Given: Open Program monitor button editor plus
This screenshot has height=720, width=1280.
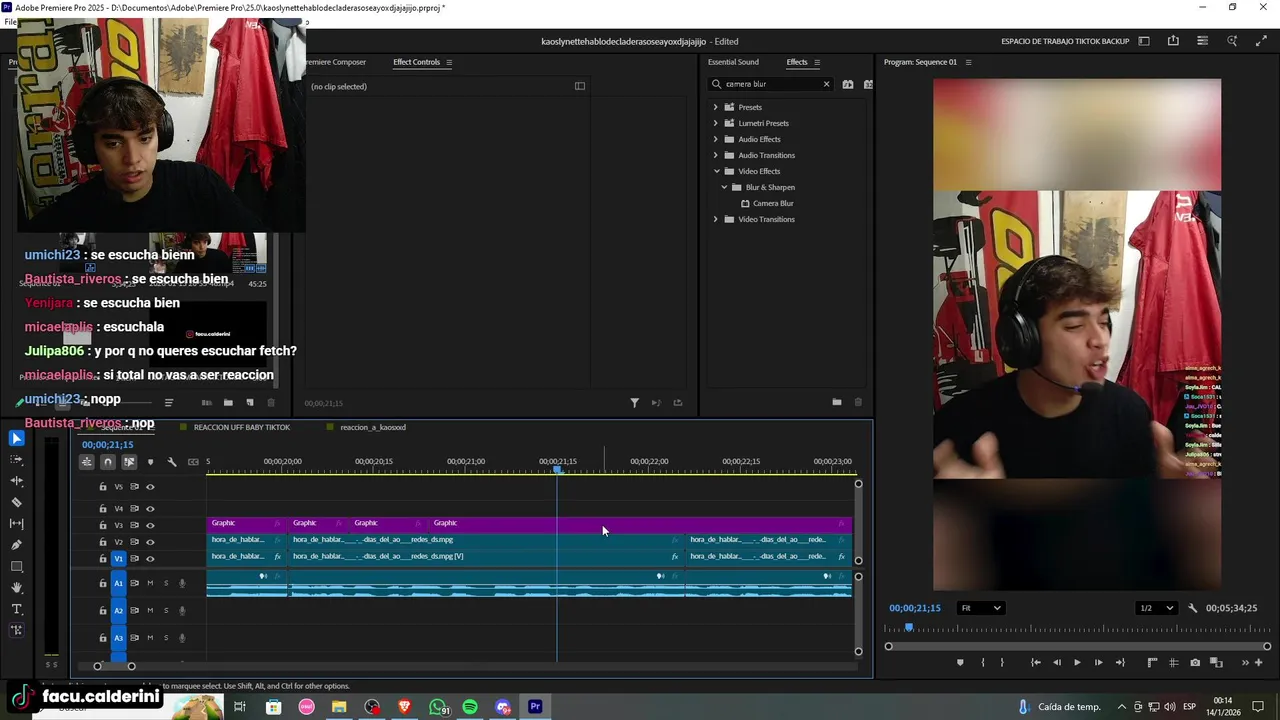Looking at the screenshot, I should click(1258, 662).
